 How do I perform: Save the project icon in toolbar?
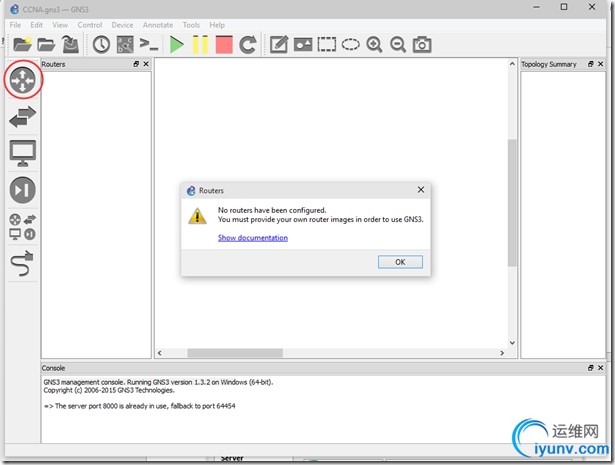coord(70,44)
